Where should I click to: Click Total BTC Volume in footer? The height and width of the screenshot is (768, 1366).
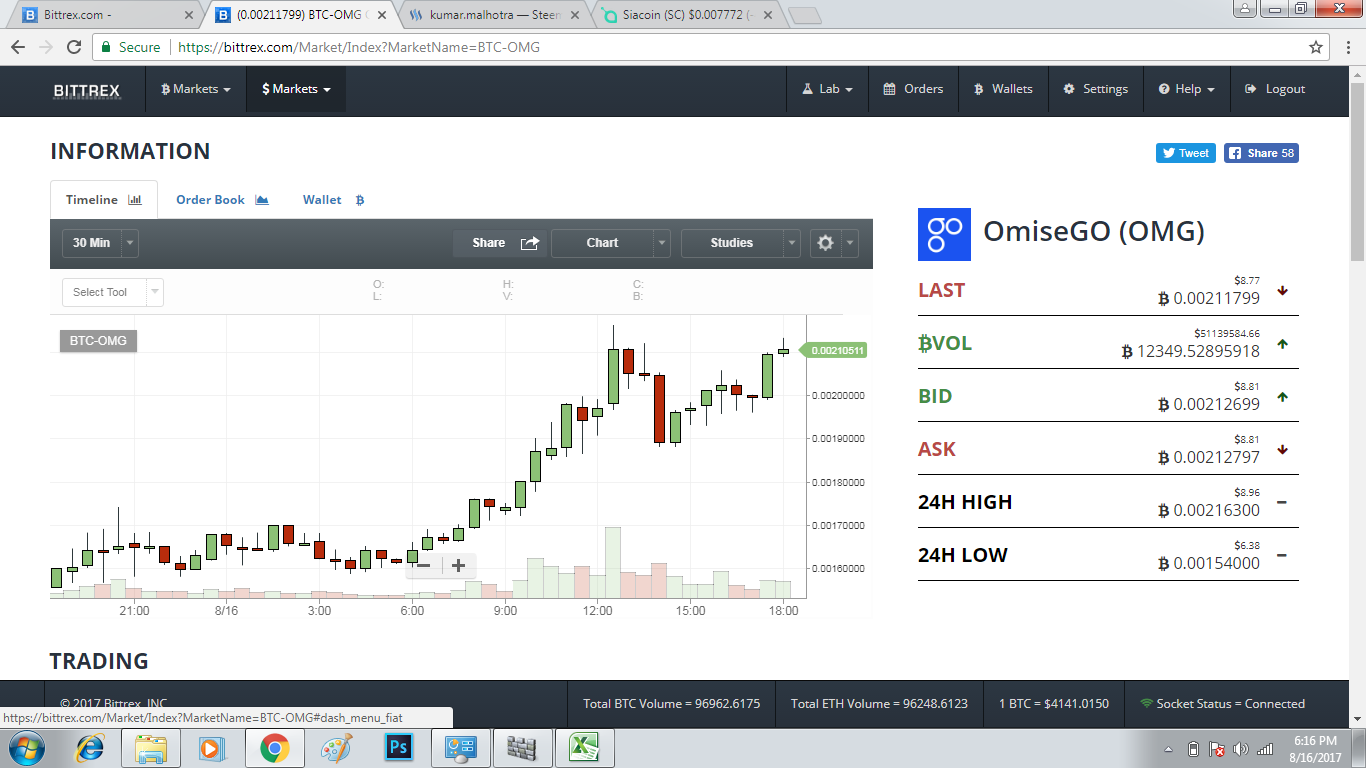tap(672, 704)
